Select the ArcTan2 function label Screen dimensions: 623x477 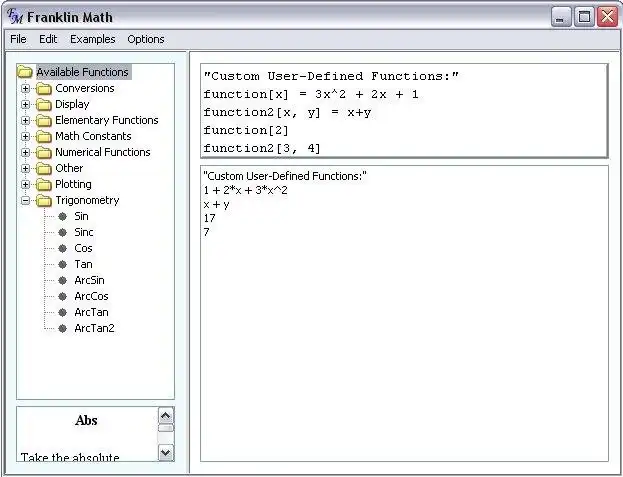(x=95, y=328)
